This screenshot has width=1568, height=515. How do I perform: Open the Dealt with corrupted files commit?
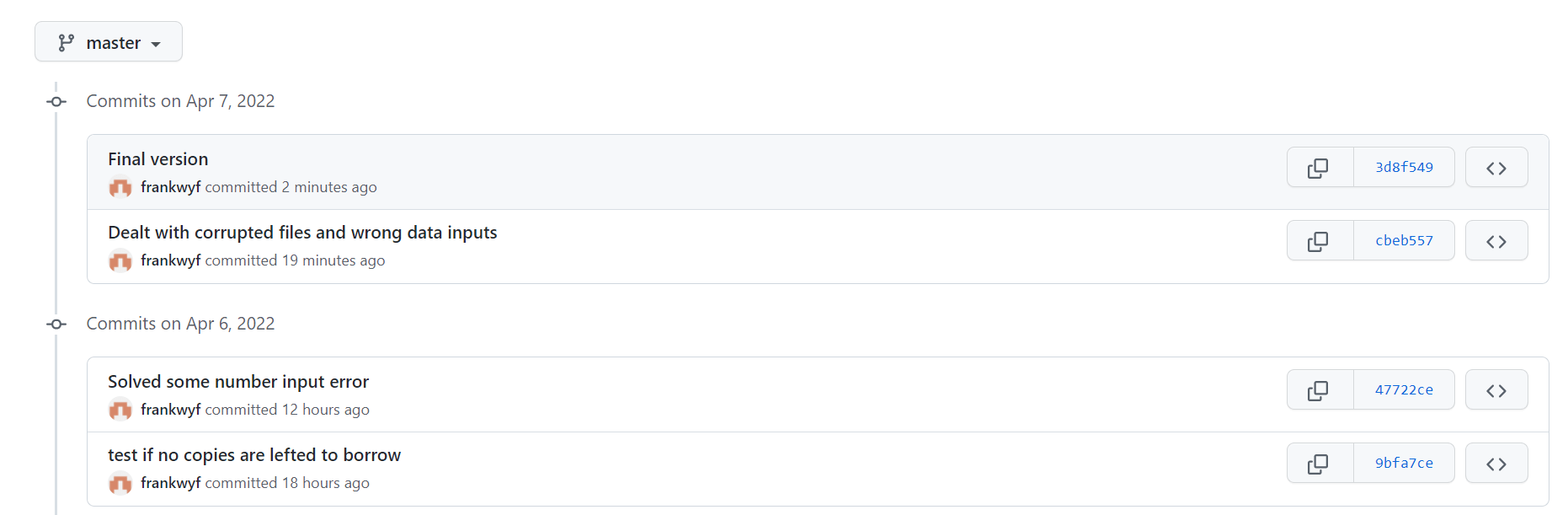[x=302, y=233]
